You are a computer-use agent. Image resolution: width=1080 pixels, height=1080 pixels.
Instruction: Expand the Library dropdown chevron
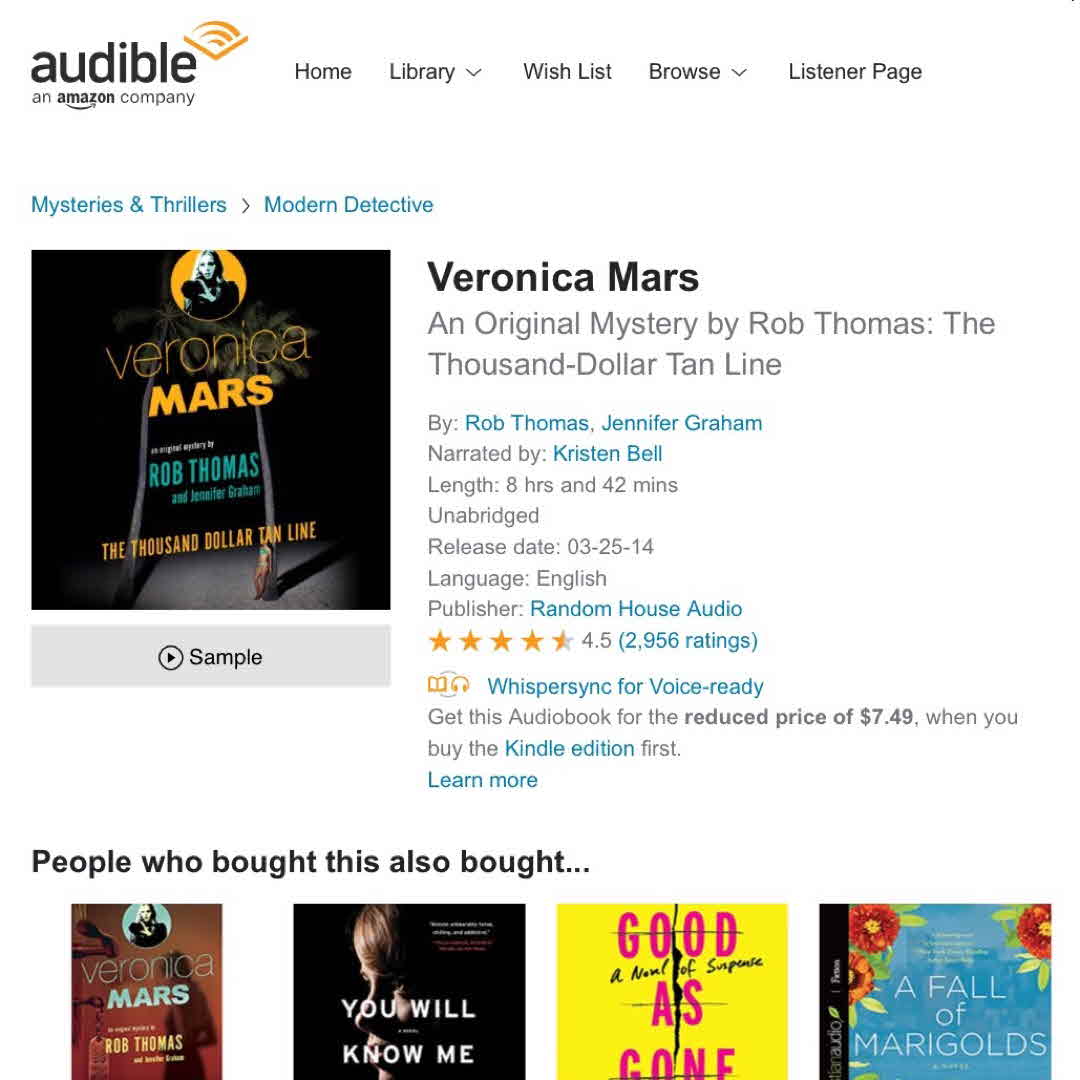pos(474,72)
